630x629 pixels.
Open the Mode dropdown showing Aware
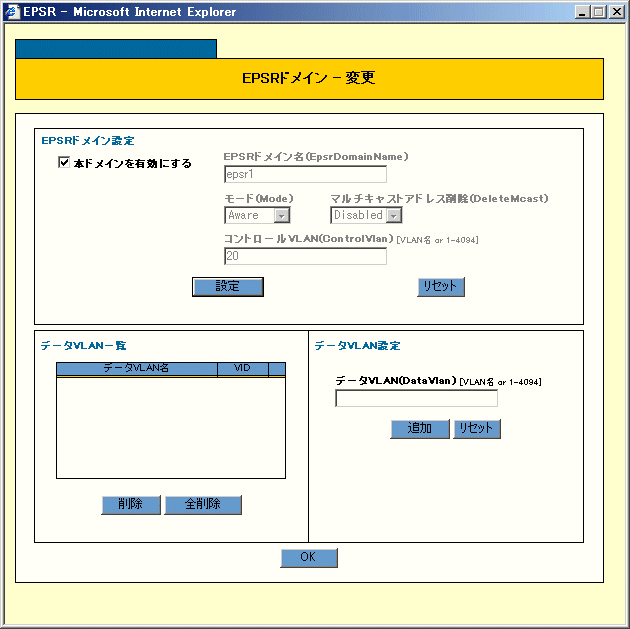(282, 215)
